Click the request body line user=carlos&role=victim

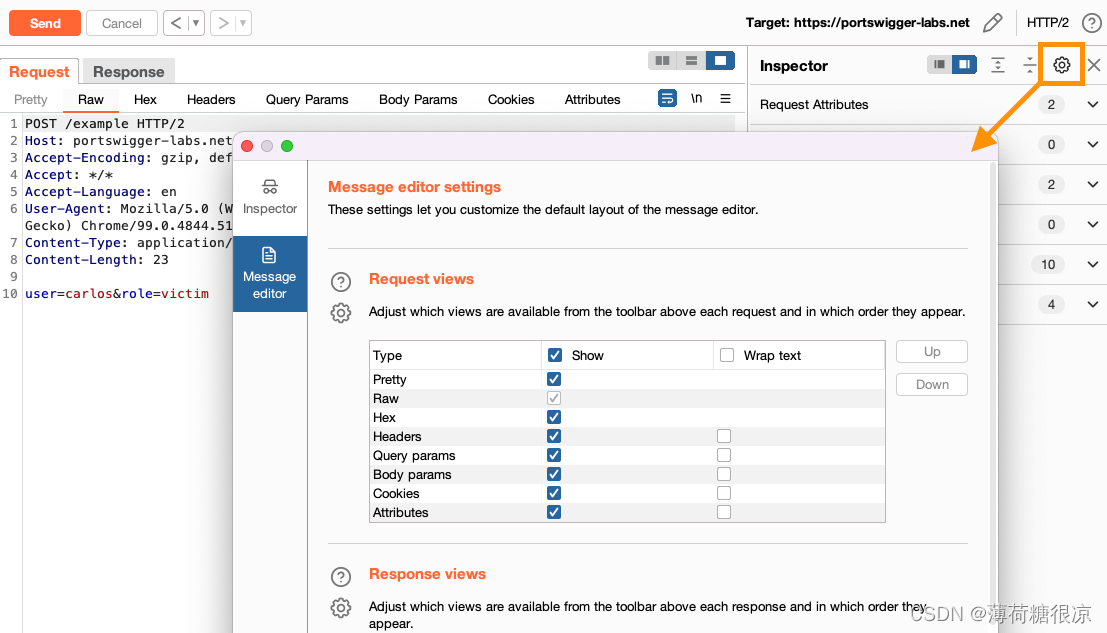coord(117,294)
